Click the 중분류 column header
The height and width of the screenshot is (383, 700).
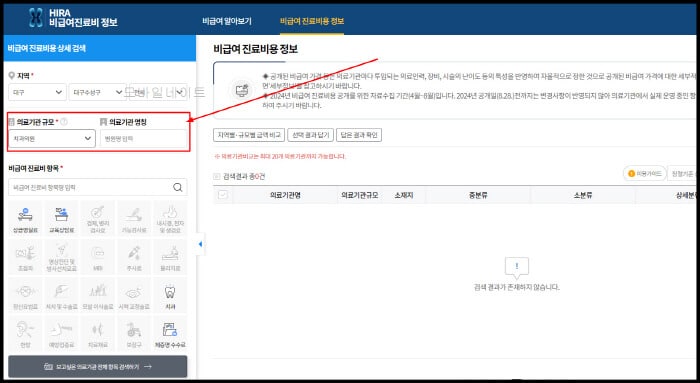coord(478,195)
